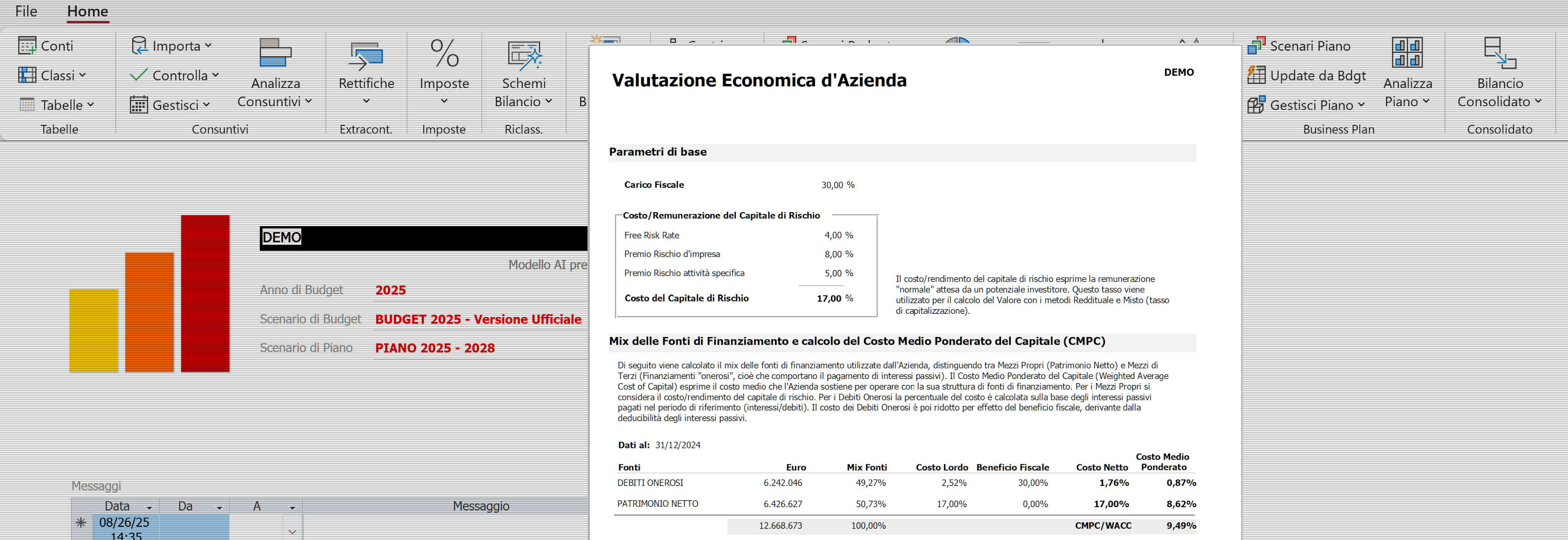This screenshot has width=1568, height=540.
Task: Expand the Controlla dropdown arrow
Action: click(216, 75)
